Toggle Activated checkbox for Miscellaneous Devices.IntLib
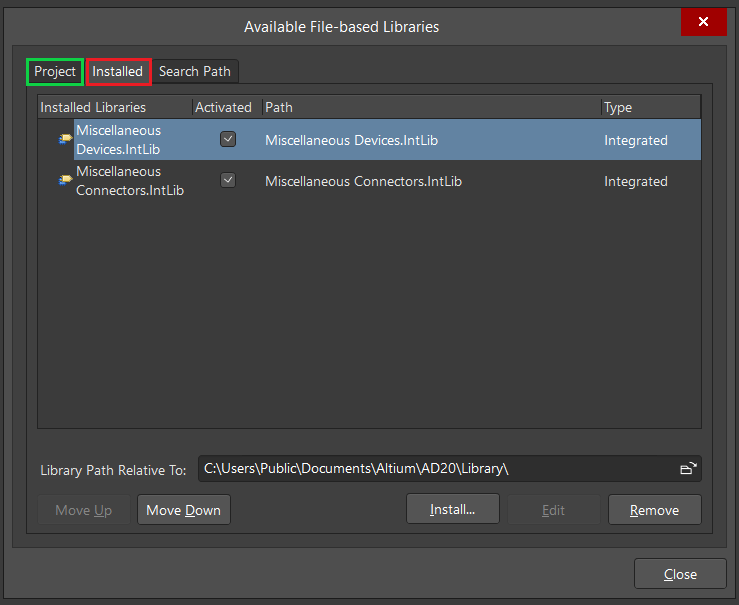 (x=228, y=140)
